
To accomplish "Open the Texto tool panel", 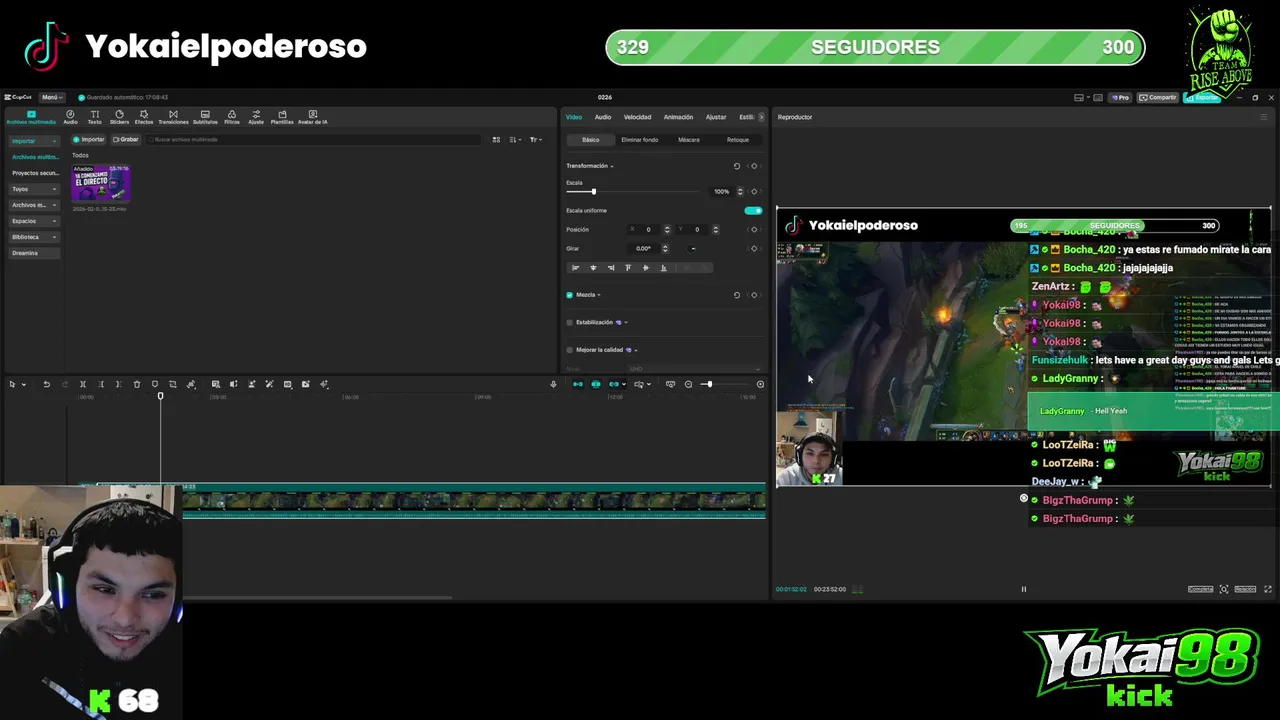I will pos(94,117).
